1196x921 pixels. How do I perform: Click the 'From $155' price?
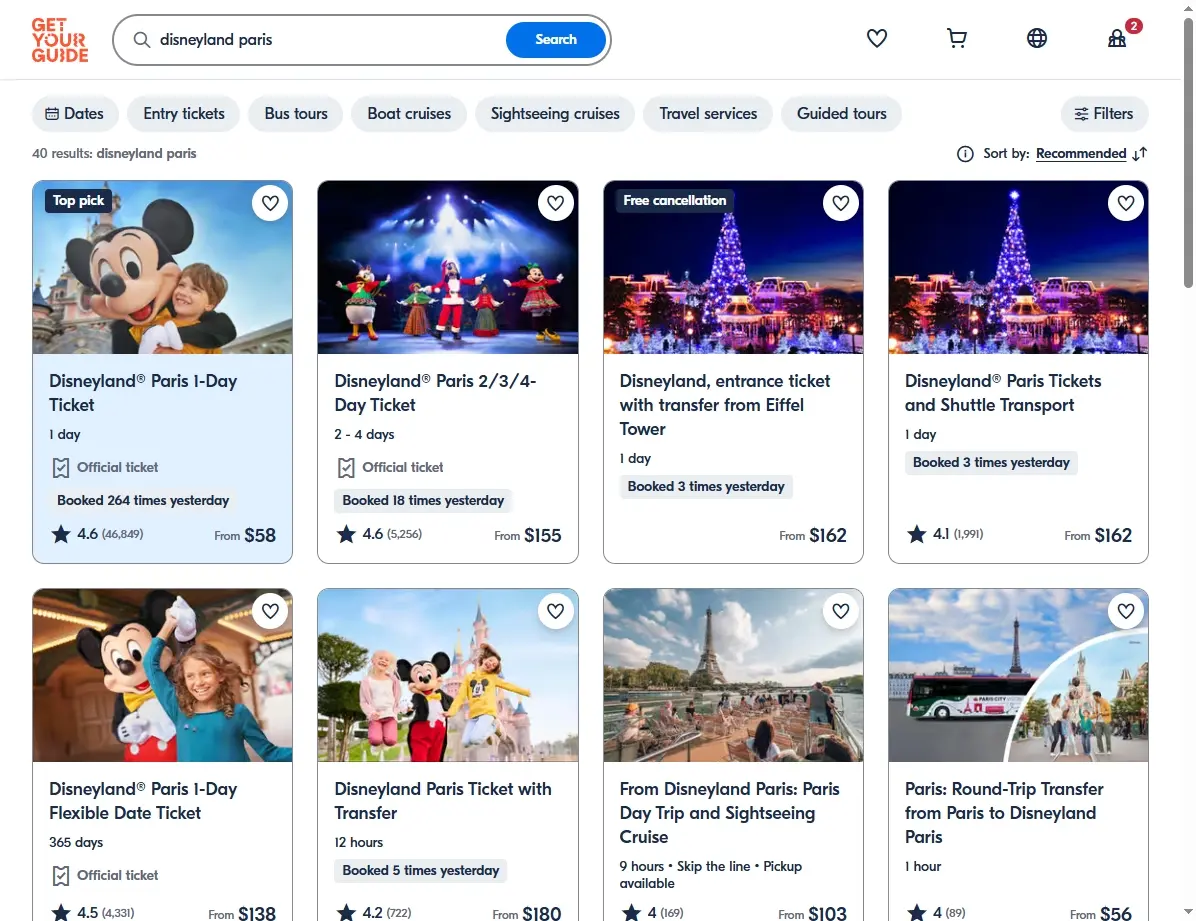(528, 536)
